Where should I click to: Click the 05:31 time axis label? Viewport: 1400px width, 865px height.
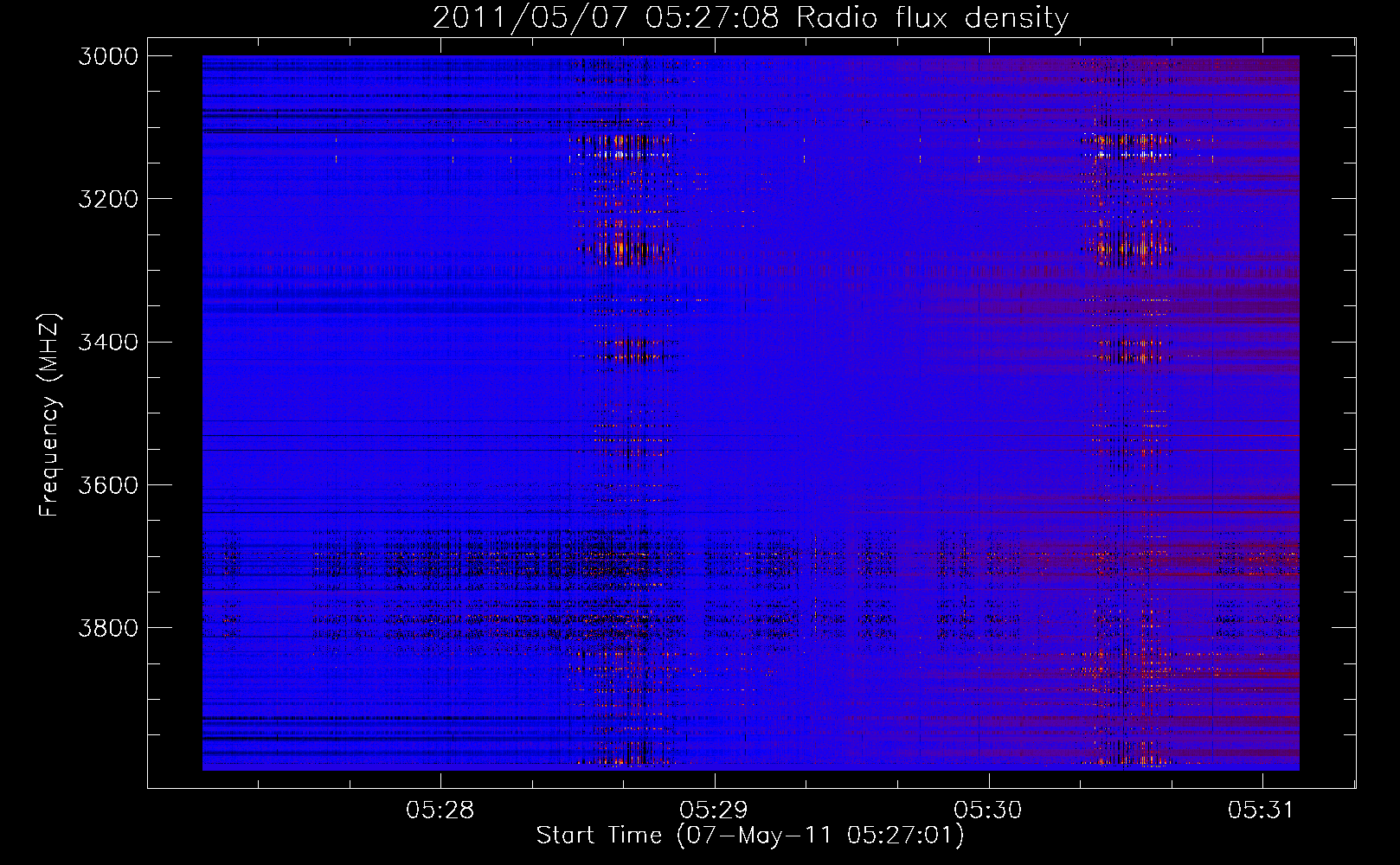[x=1262, y=810]
